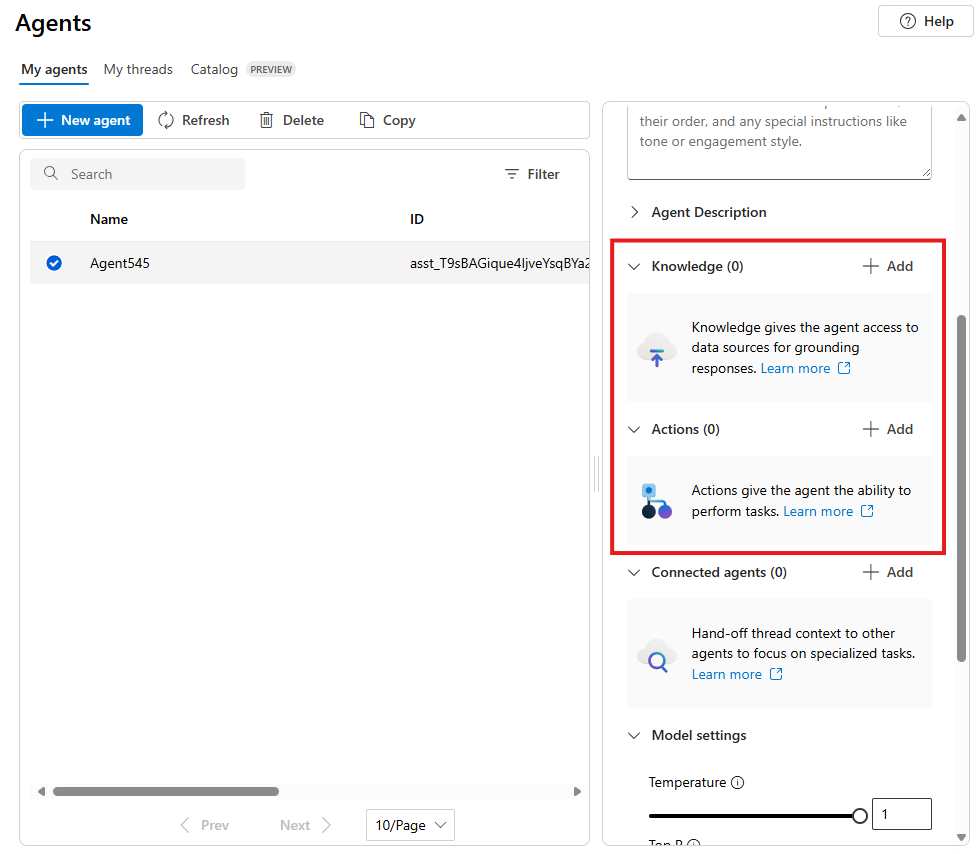Click the Temperature value input field
The width and height of the screenshot is (980, 854).
pyautogui.click(x=902, y=815)
